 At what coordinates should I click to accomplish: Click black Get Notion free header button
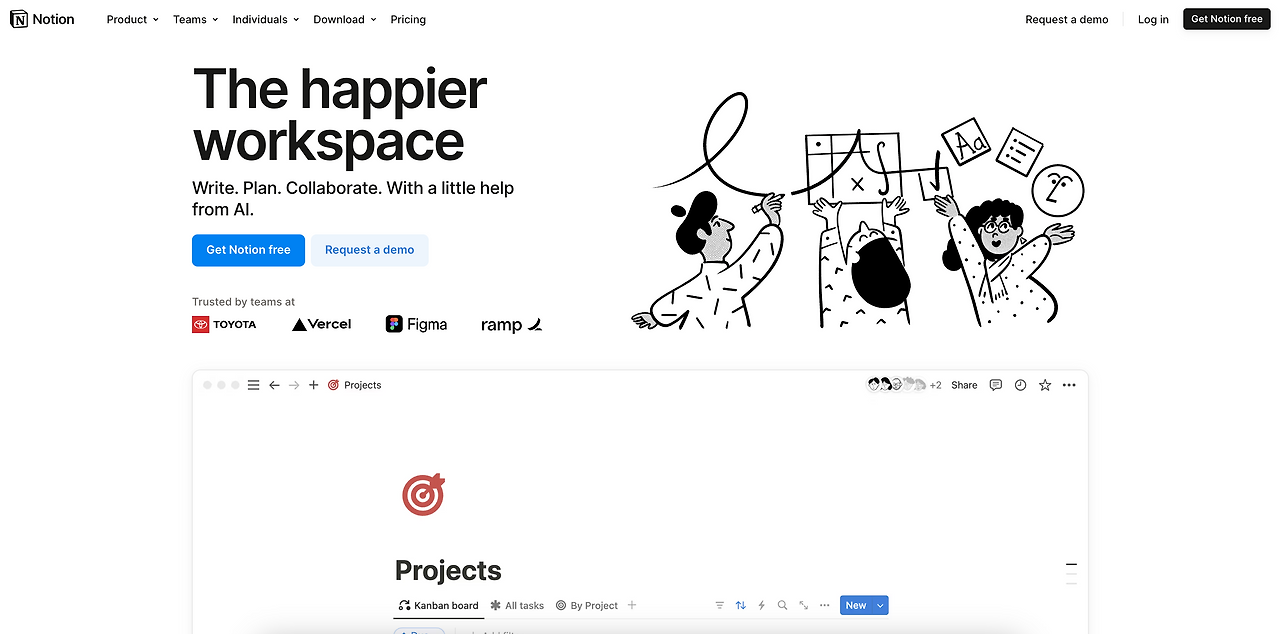pyautogui.click(x=1227, y=19)
